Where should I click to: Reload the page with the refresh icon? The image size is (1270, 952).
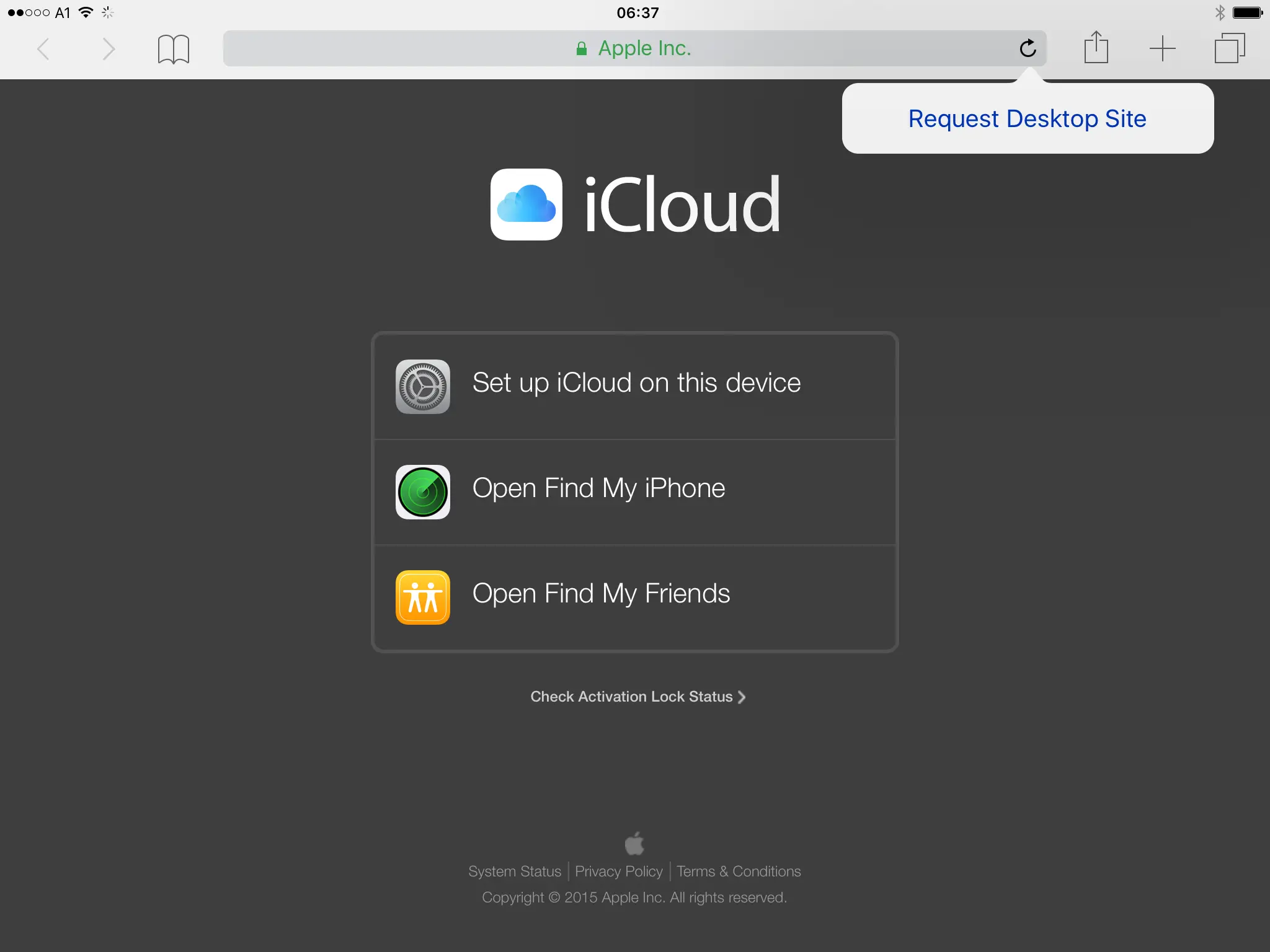(x=1028, y=48)
